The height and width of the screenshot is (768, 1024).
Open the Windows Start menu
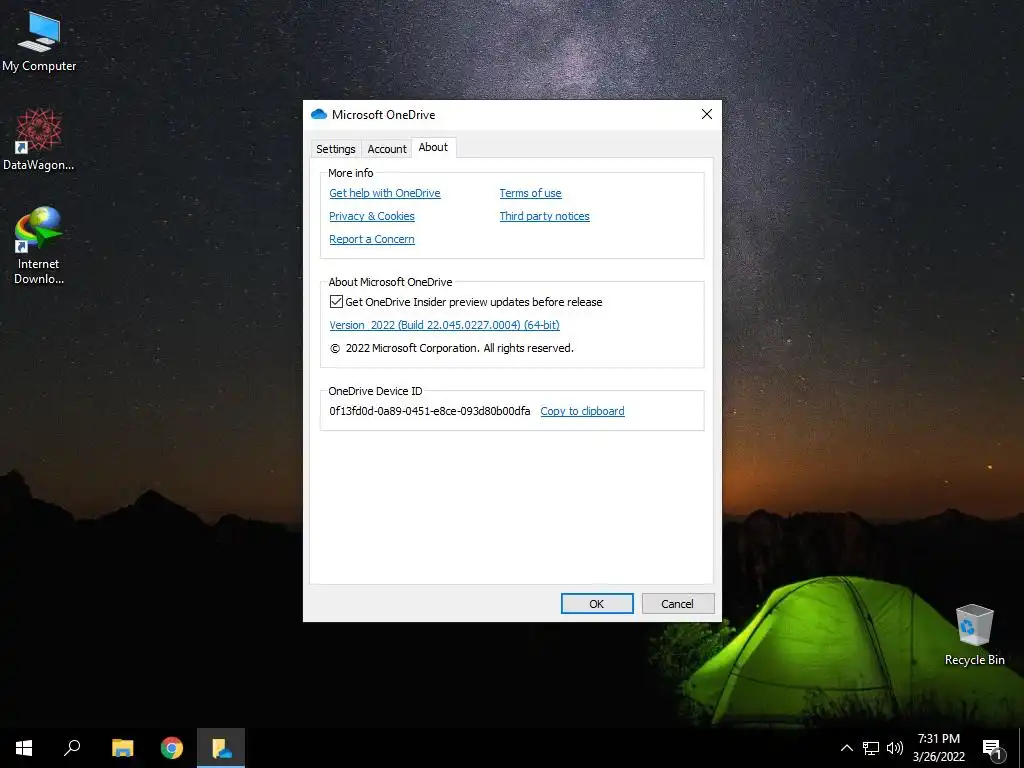[x=24, y=748]
